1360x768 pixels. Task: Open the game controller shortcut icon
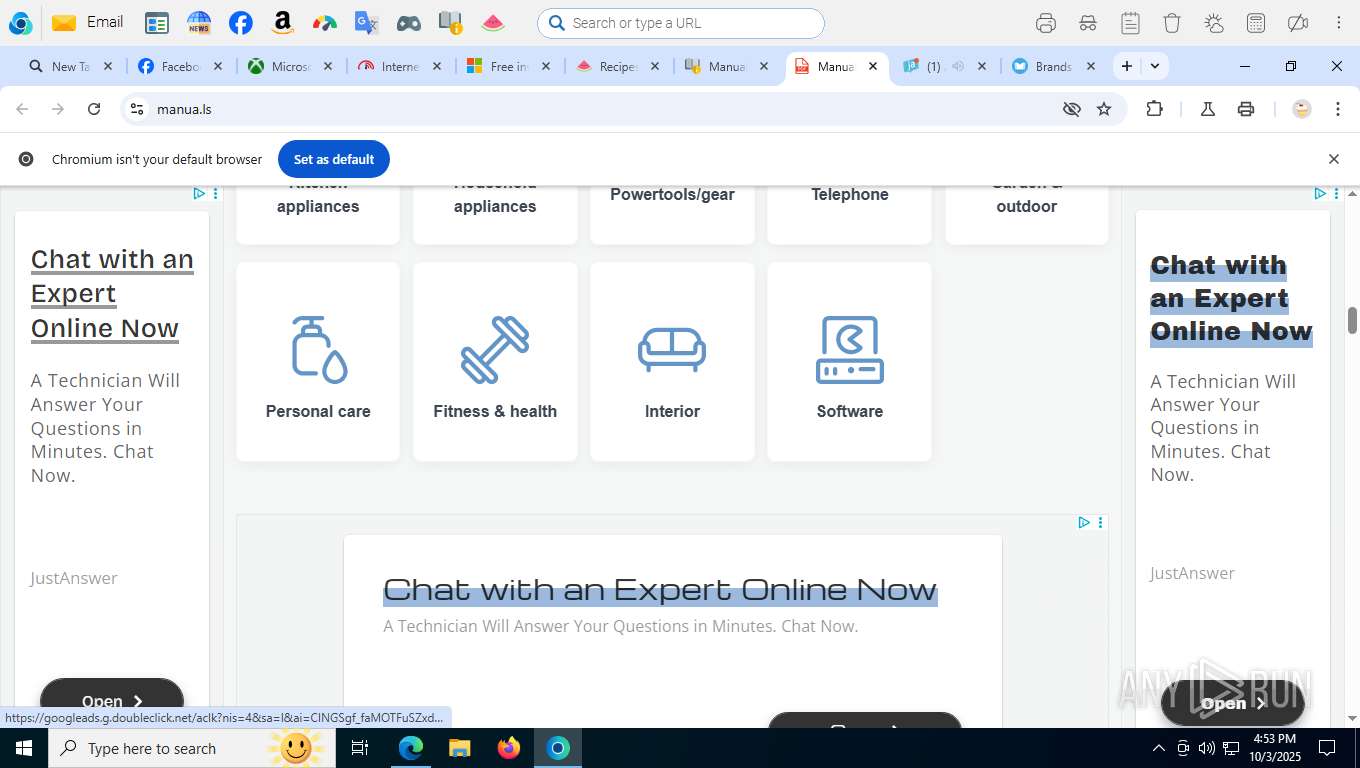pos(408,23)
